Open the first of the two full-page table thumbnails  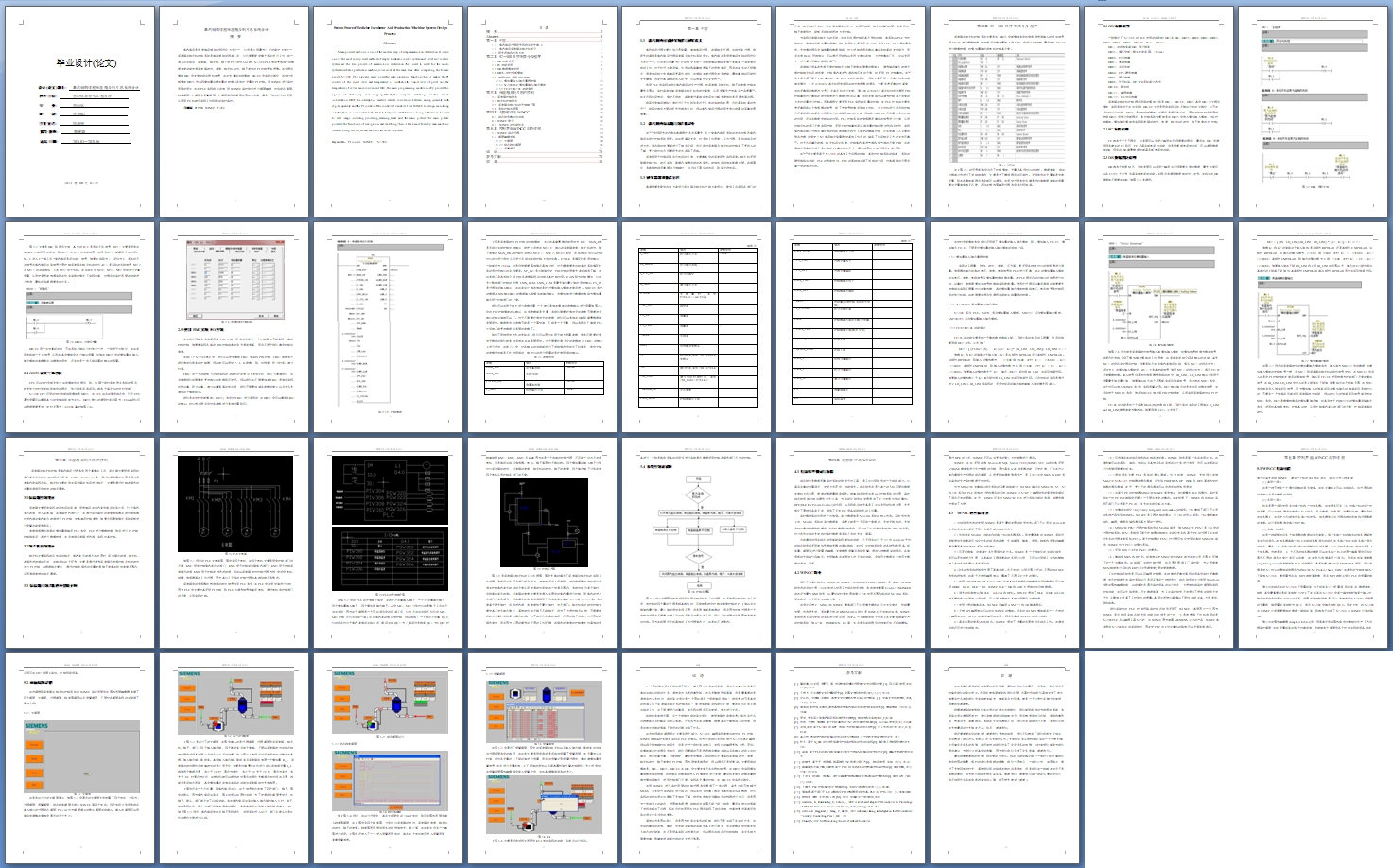[696, 327]
